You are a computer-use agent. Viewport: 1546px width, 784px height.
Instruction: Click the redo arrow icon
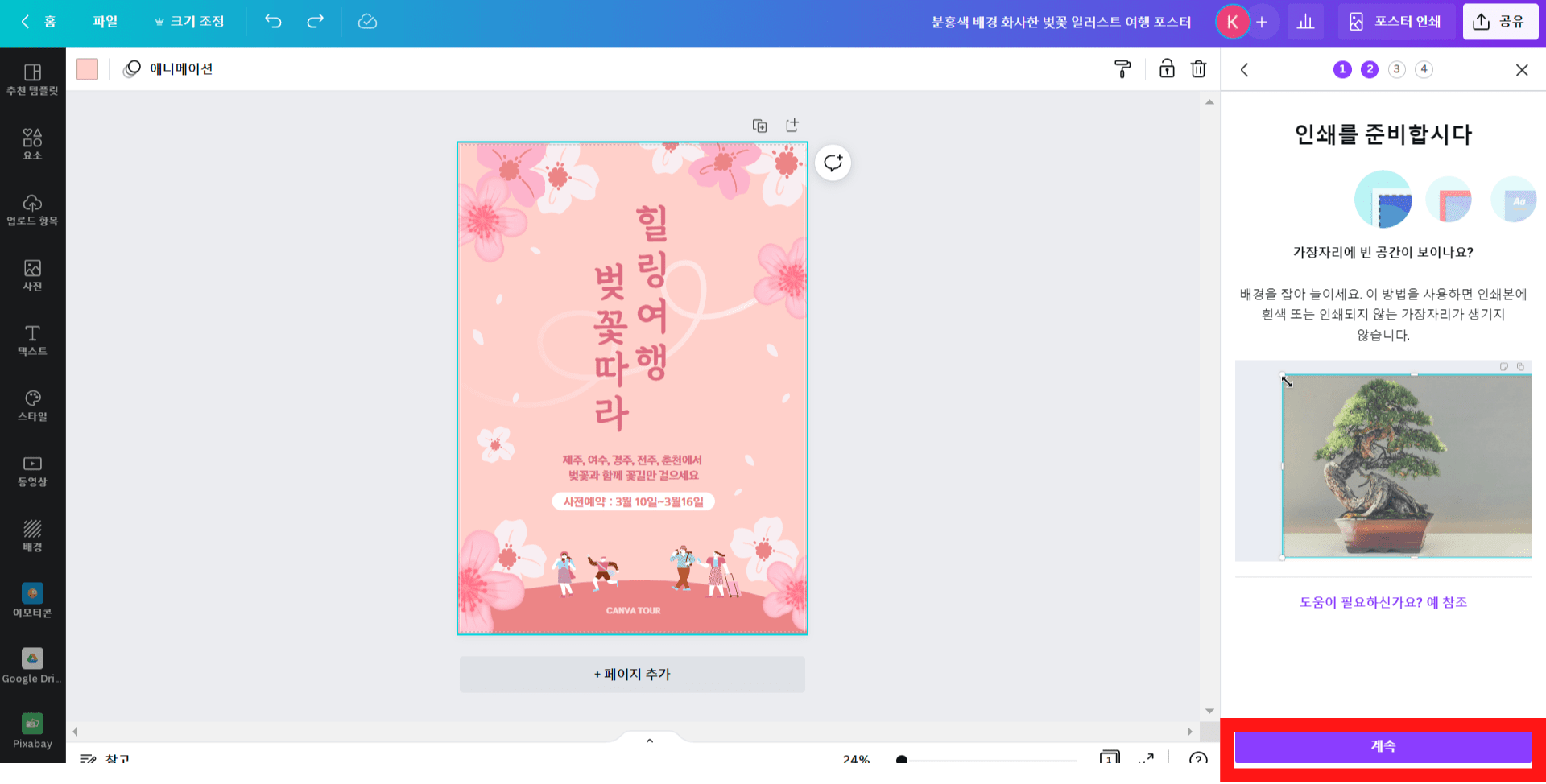316,22
